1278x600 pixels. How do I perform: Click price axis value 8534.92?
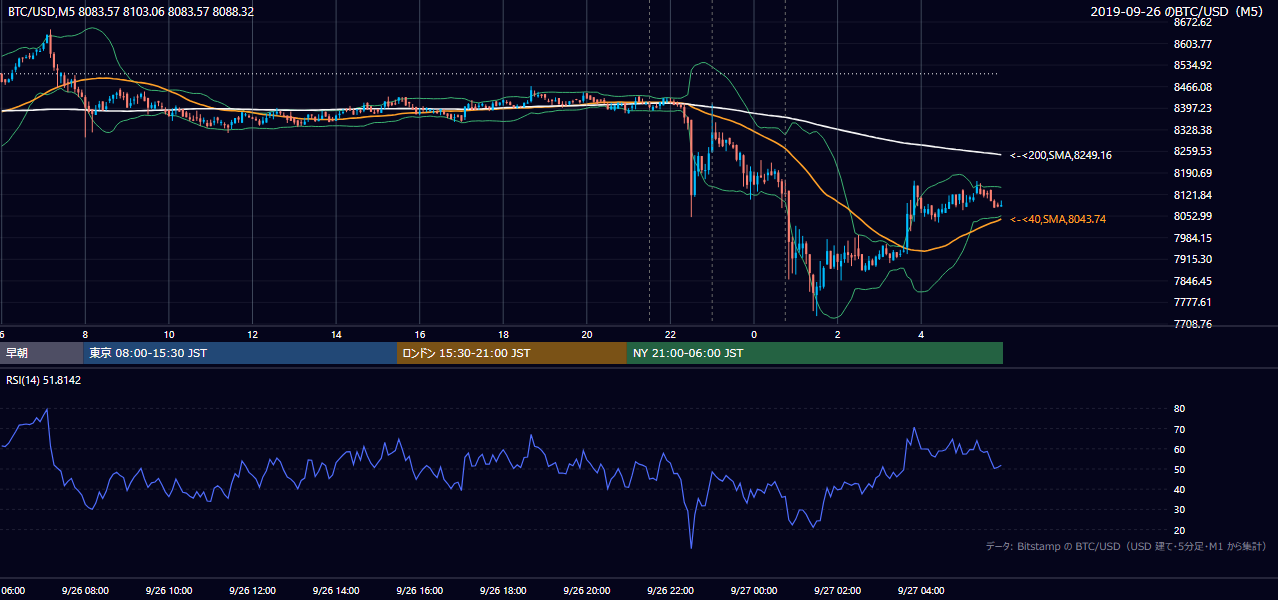pos(1193,66)
